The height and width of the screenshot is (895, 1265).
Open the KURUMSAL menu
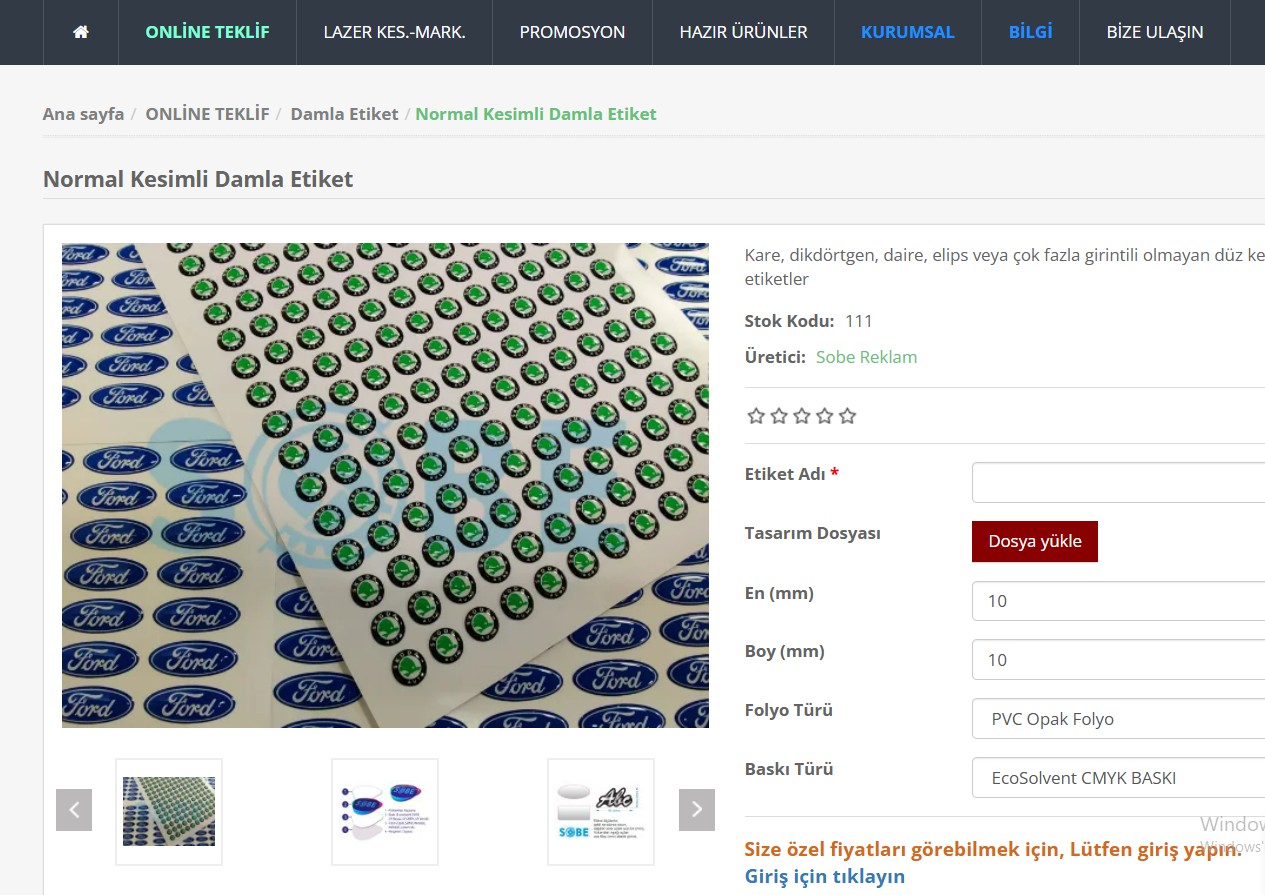click(907, 32)
